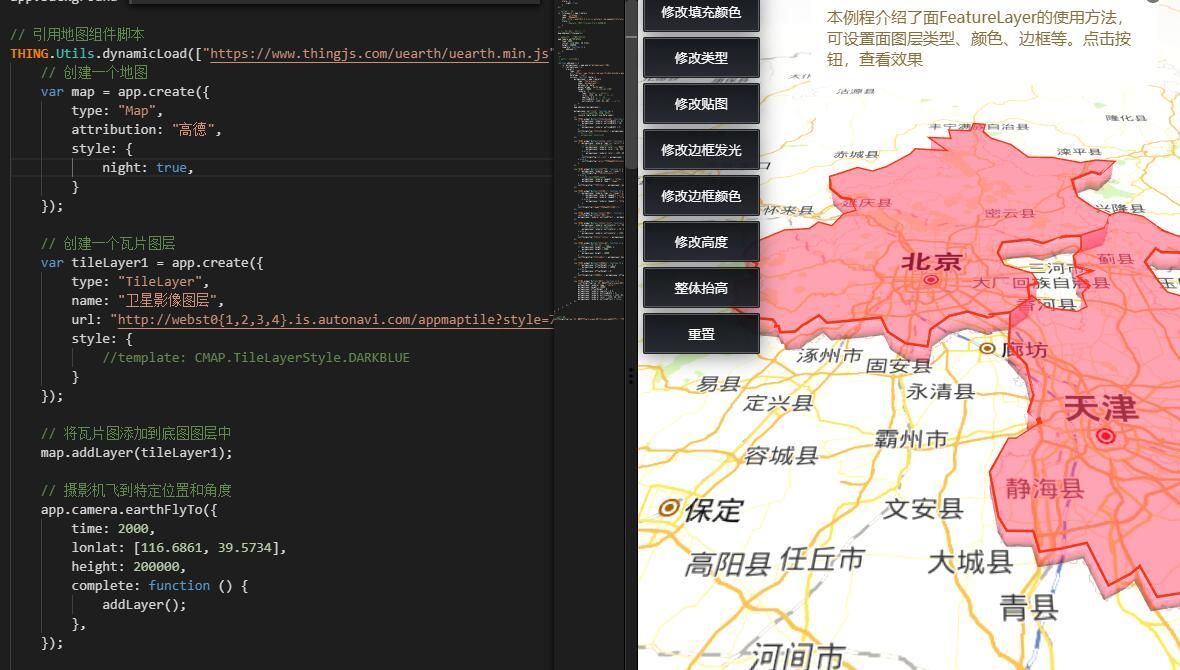Image resolution: width=1180 pixels, height=670 pixels.
Task: Click the 重置 reset button
Action: (701, 333)
